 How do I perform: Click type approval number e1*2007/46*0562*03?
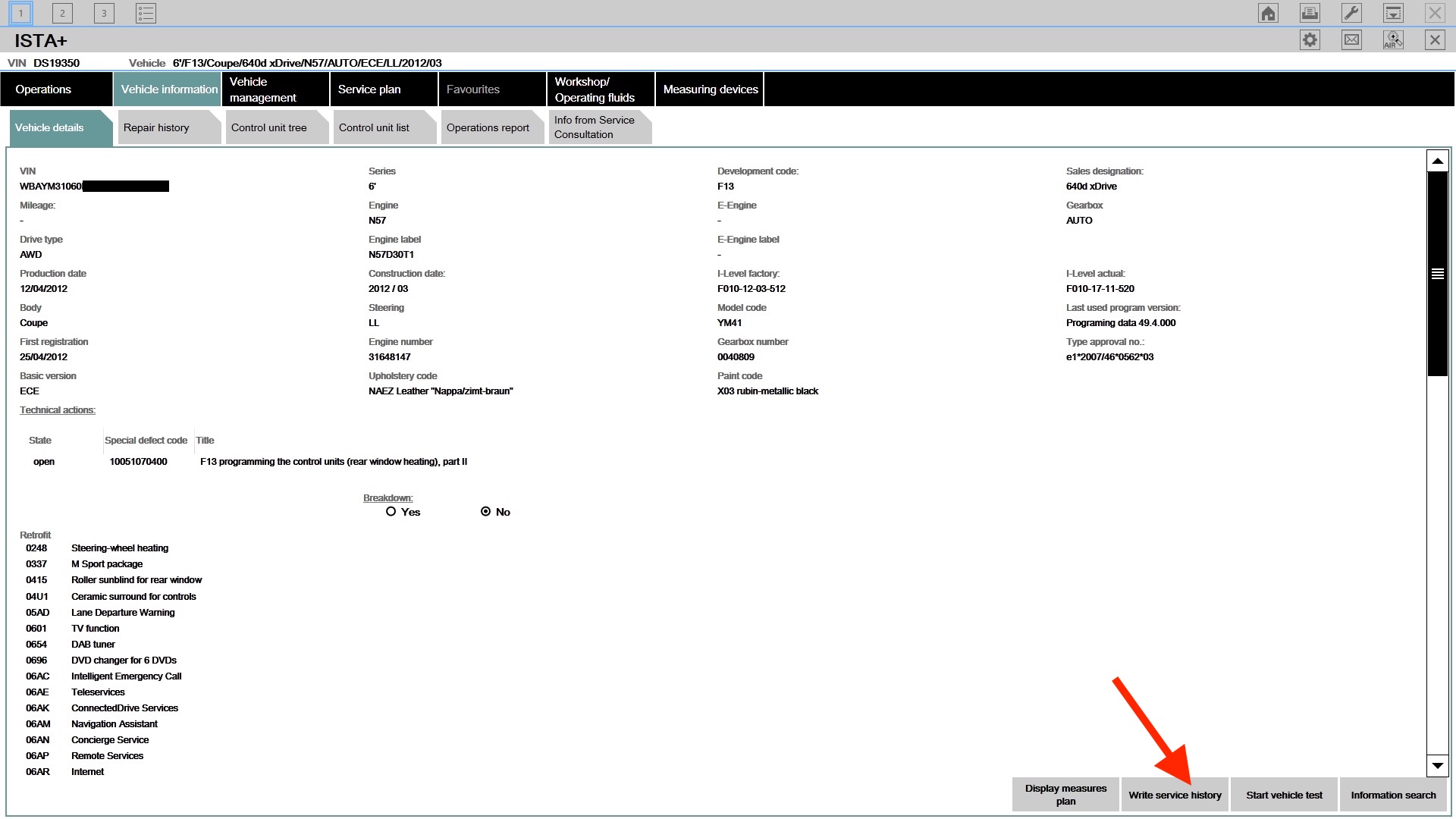coord(1109,357)
